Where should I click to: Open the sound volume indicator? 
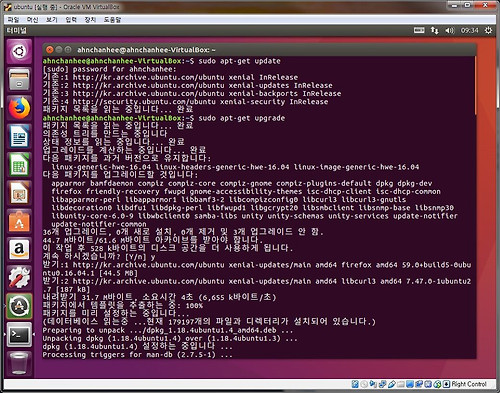click(x=450, y=30)
